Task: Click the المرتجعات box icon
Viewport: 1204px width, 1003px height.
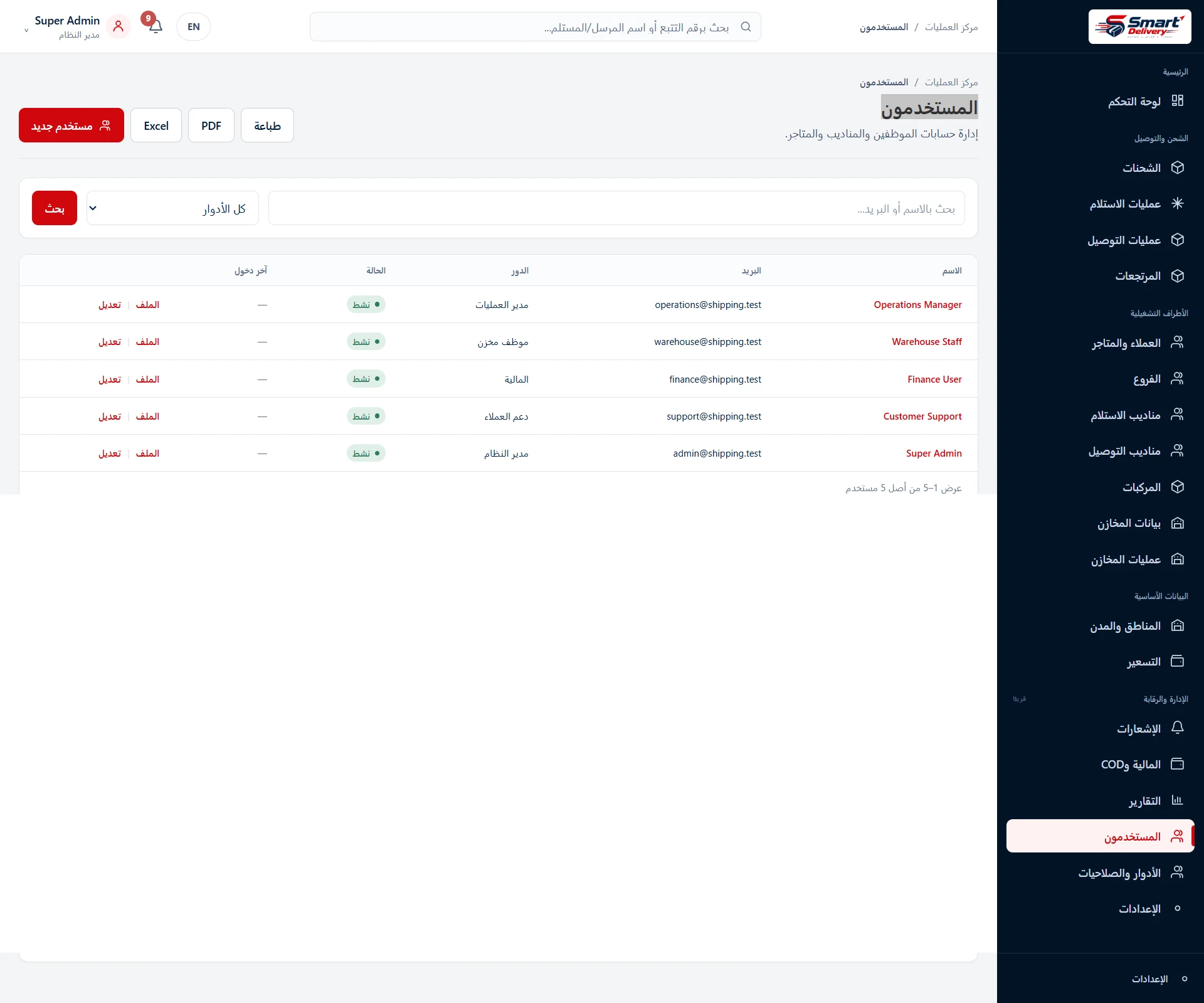Action: tap(1177, 275)
